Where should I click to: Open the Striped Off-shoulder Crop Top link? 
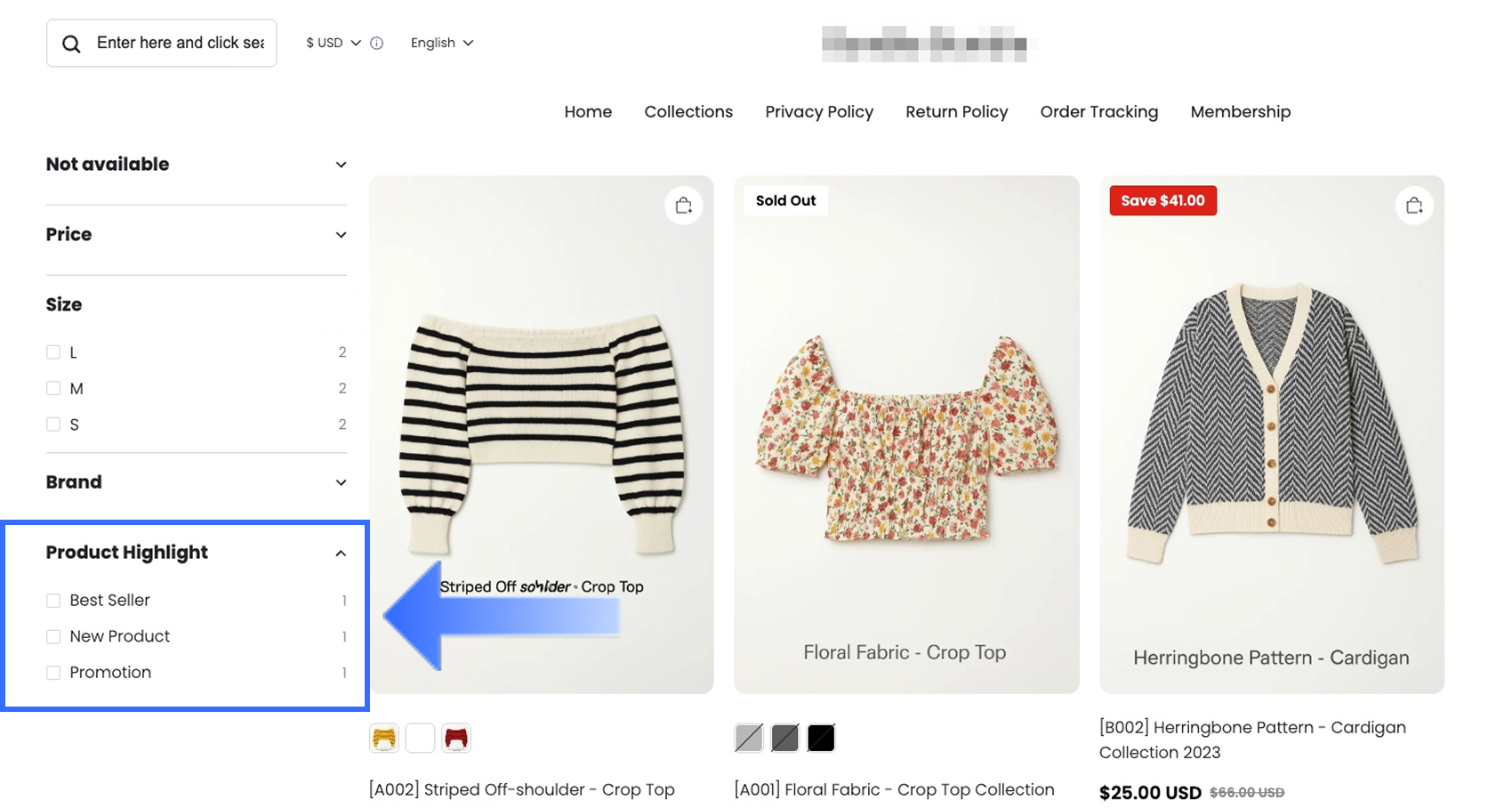[521, 789]
